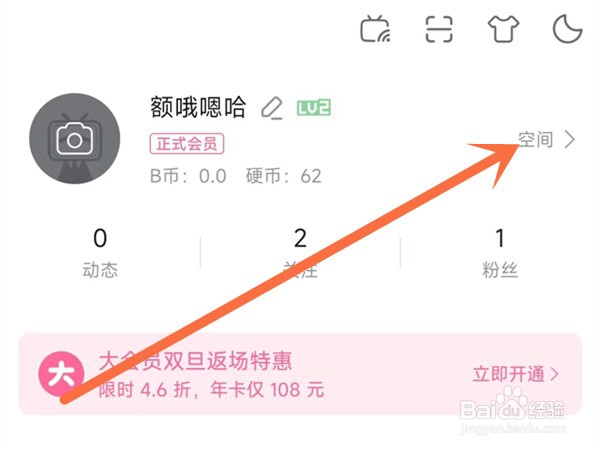
Task: Tap the pink 大 big-member icon
Action: coord(61,374)
